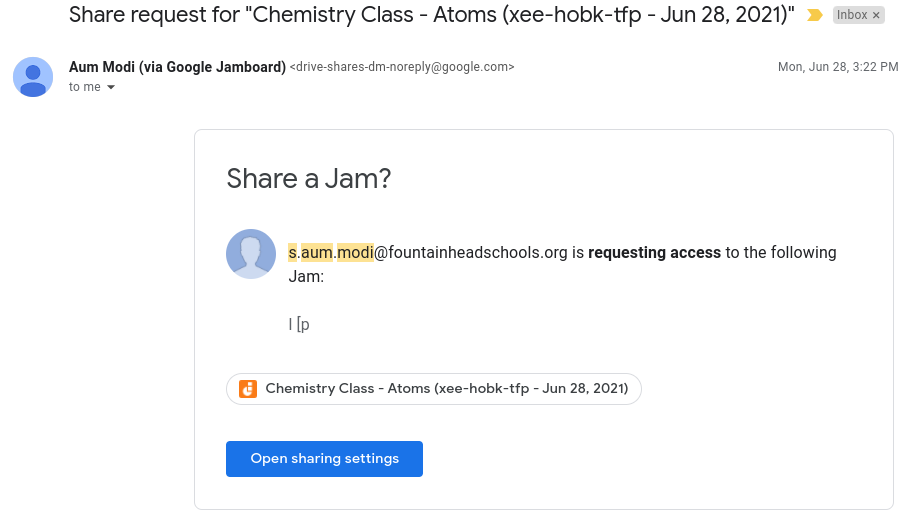Click highlighted 'modi' search term

tap(356, 252)
